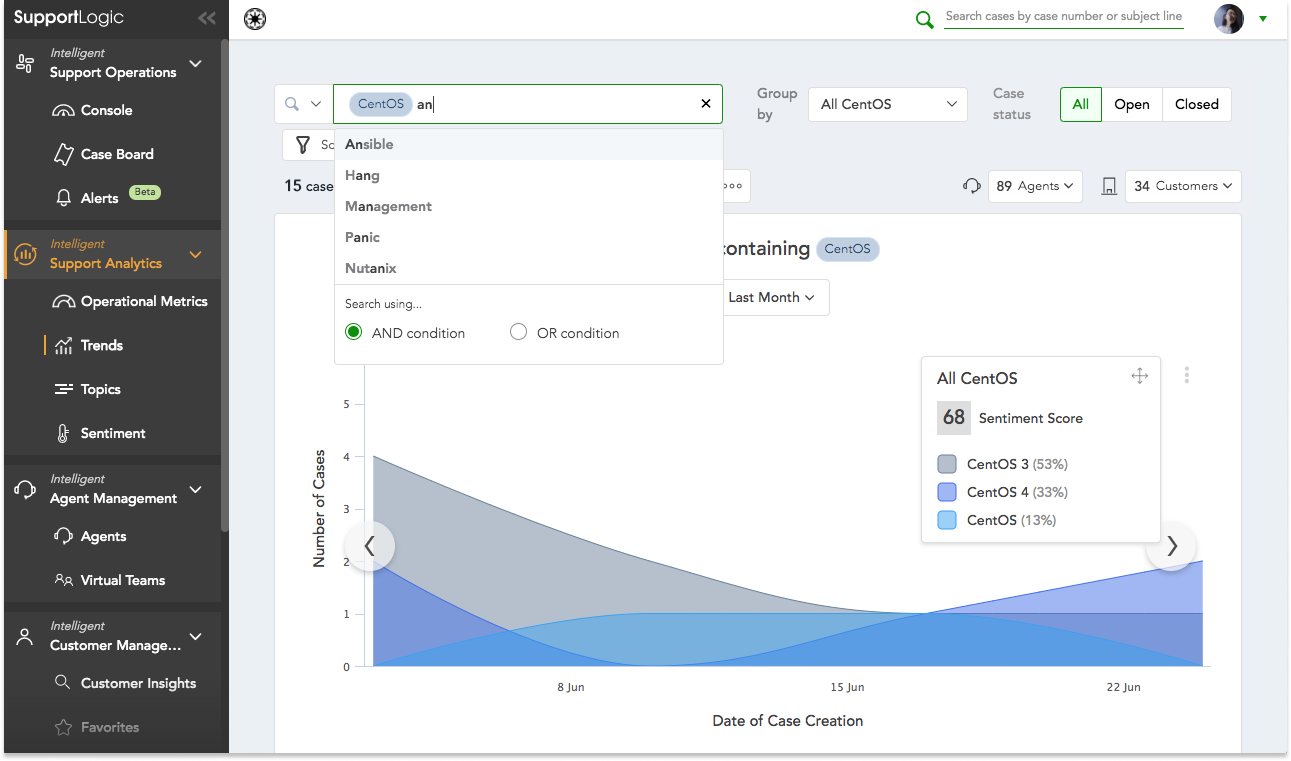Select the AND condition radio button
1291x761 pixels.
(353, 332)
